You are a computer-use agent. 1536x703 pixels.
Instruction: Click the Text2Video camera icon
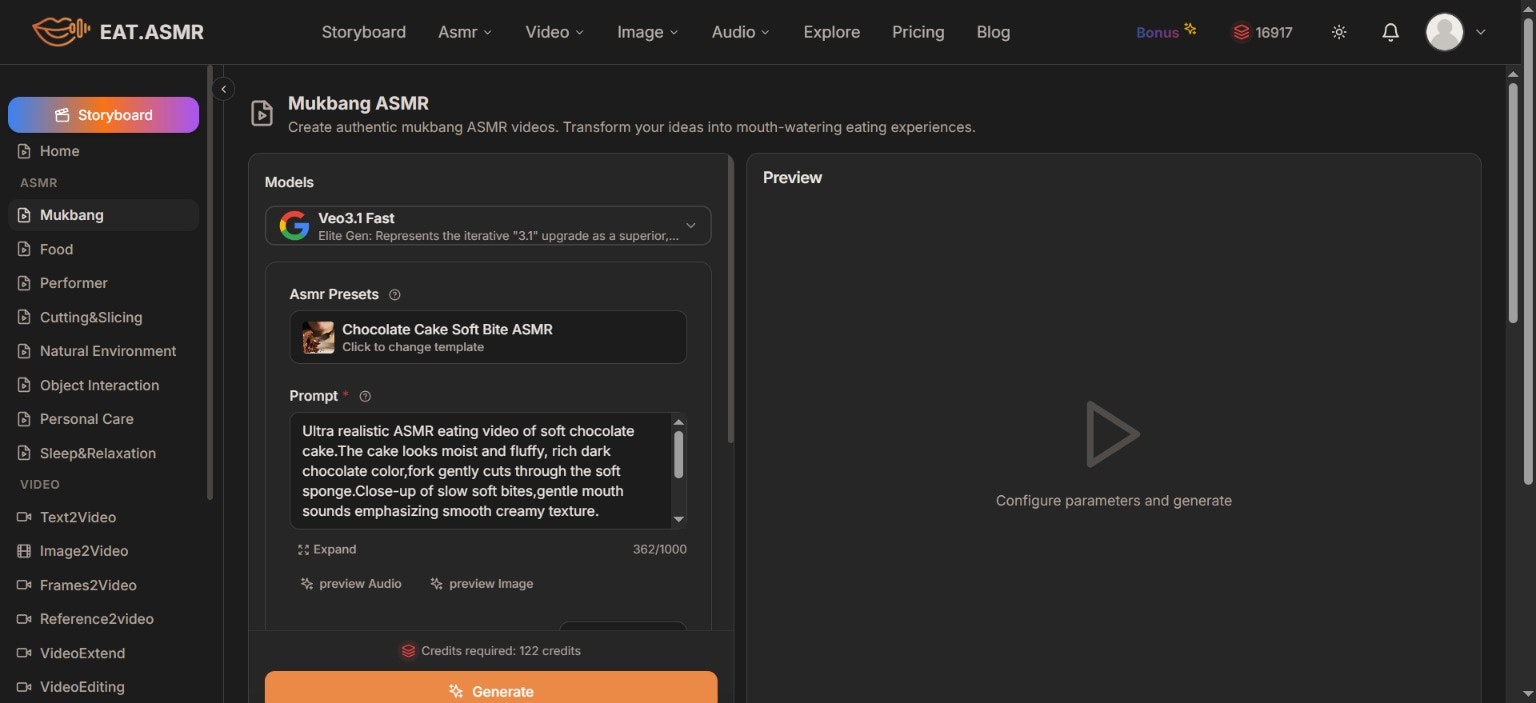point(24,517)
